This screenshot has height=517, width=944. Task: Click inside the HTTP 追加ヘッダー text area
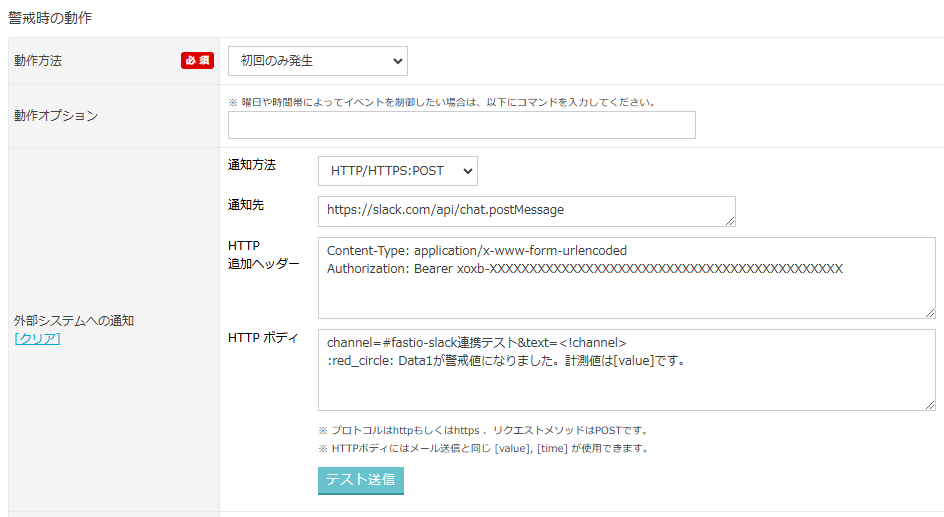[626, 277]
